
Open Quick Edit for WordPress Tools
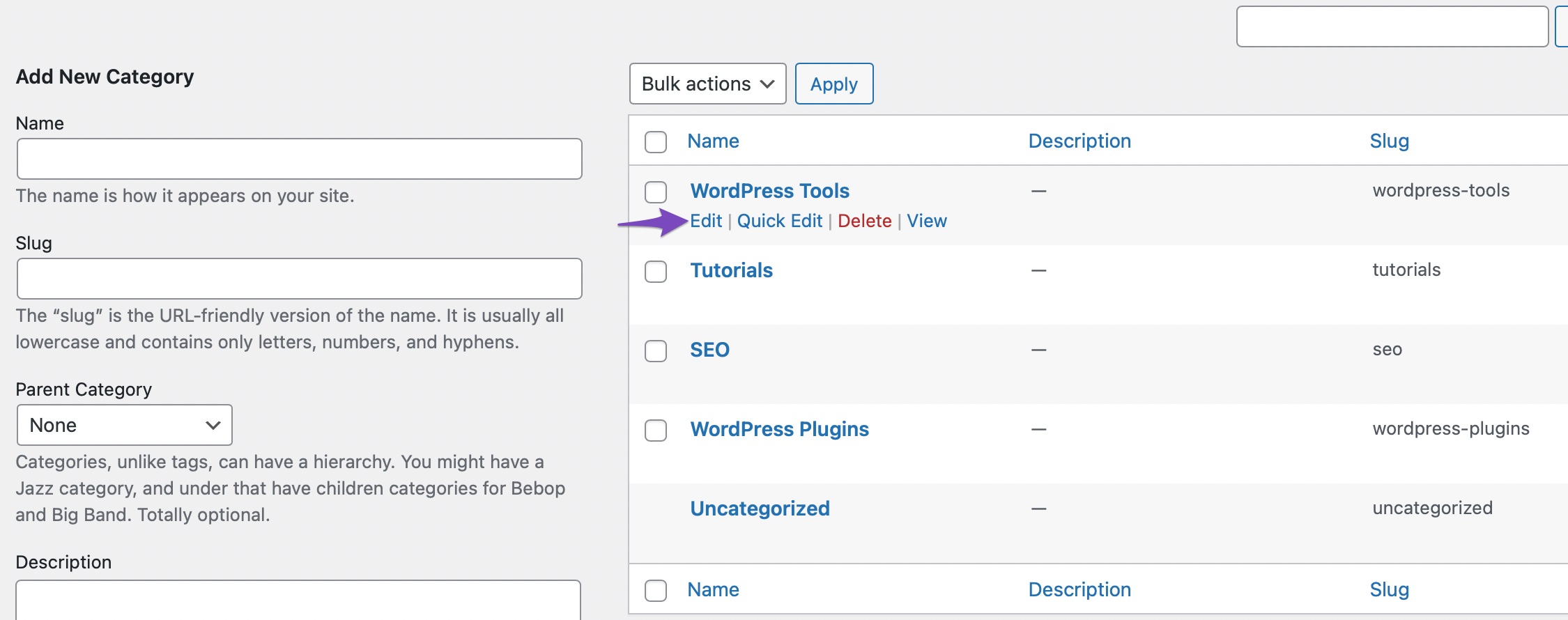pos(780,221)
